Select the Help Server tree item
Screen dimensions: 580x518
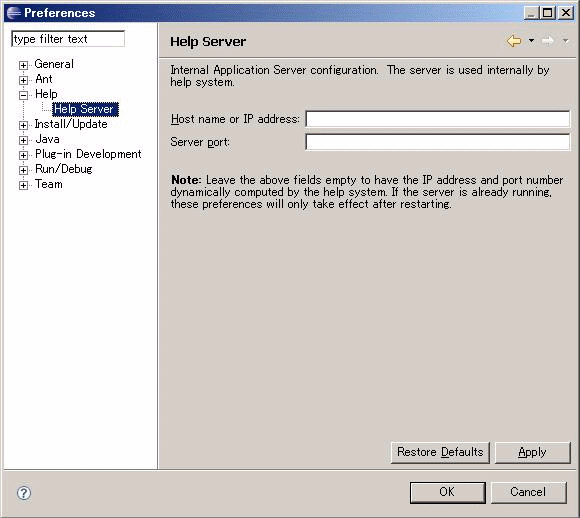85,109
